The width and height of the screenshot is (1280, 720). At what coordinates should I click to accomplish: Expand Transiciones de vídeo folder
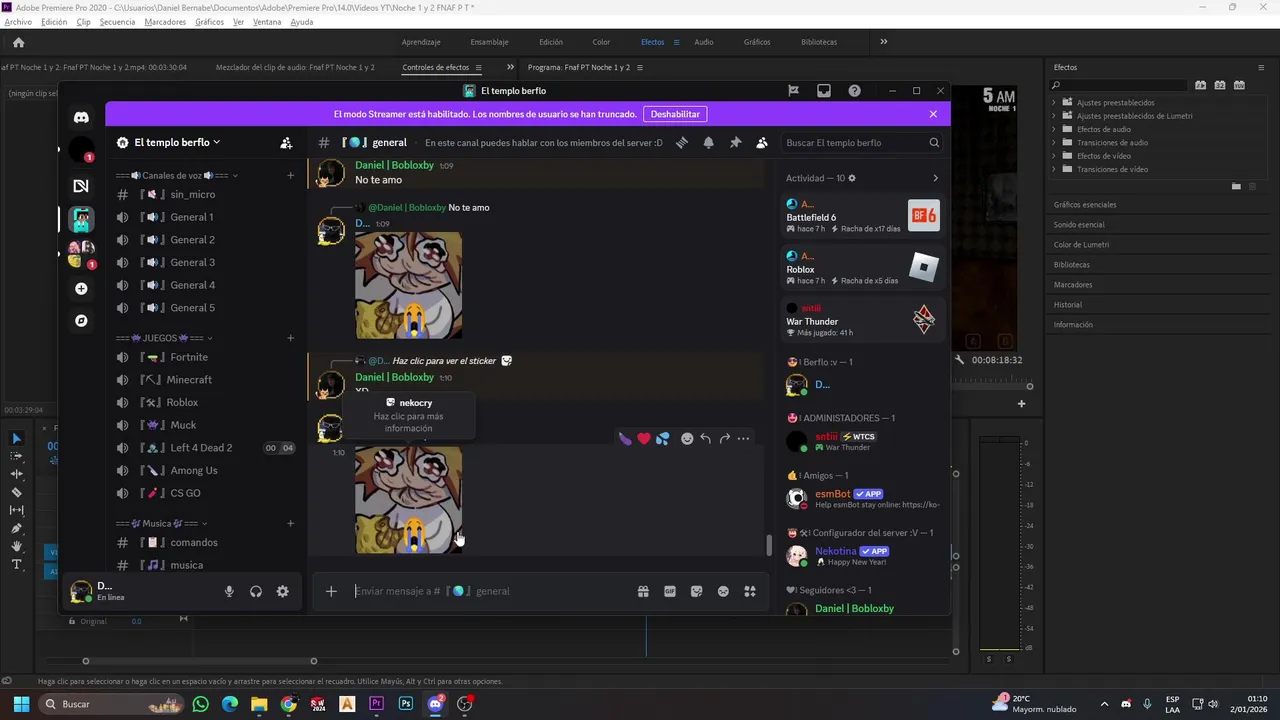(1056, 169)
